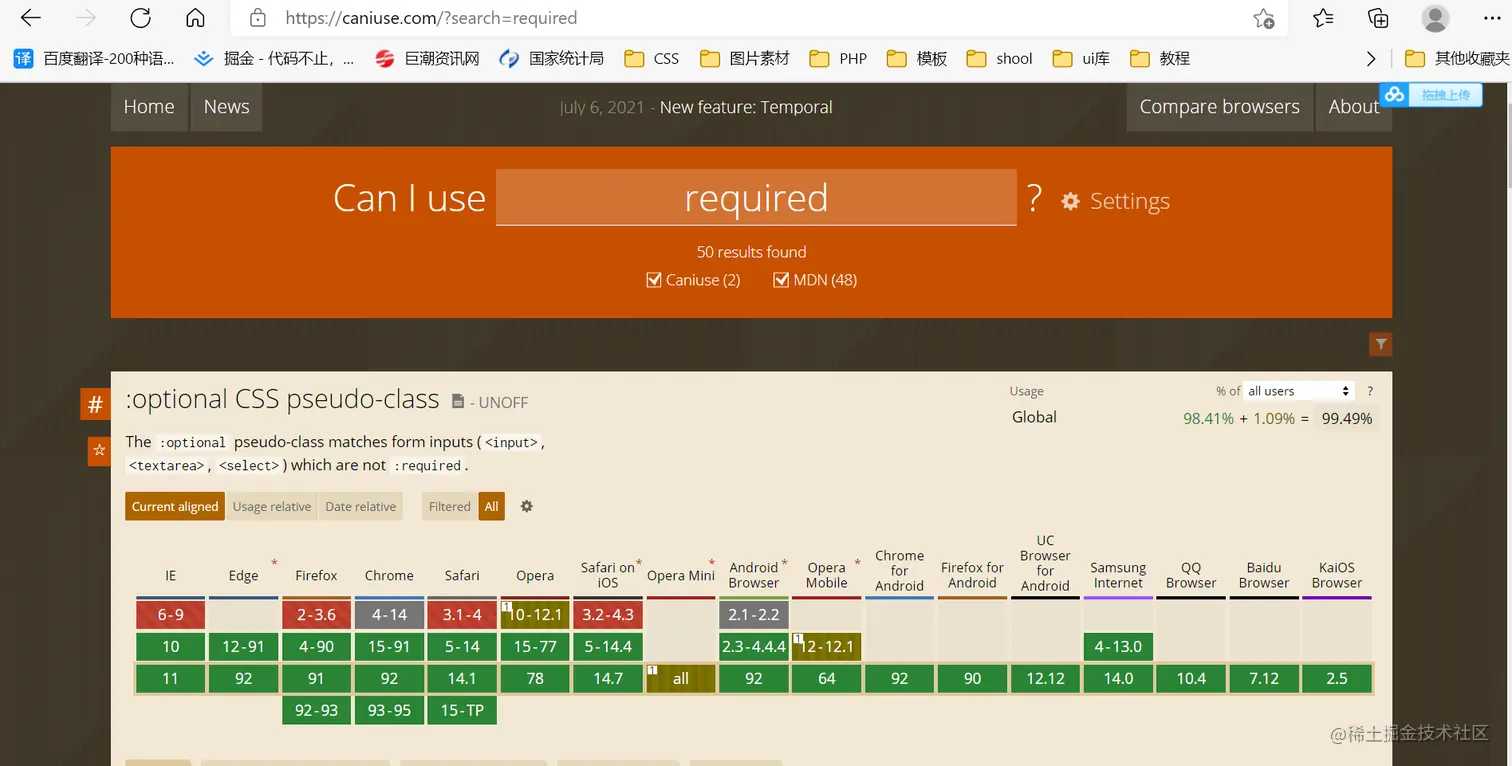Select the All browsers option
This screenshot has width=1512, height=766.
492,506
